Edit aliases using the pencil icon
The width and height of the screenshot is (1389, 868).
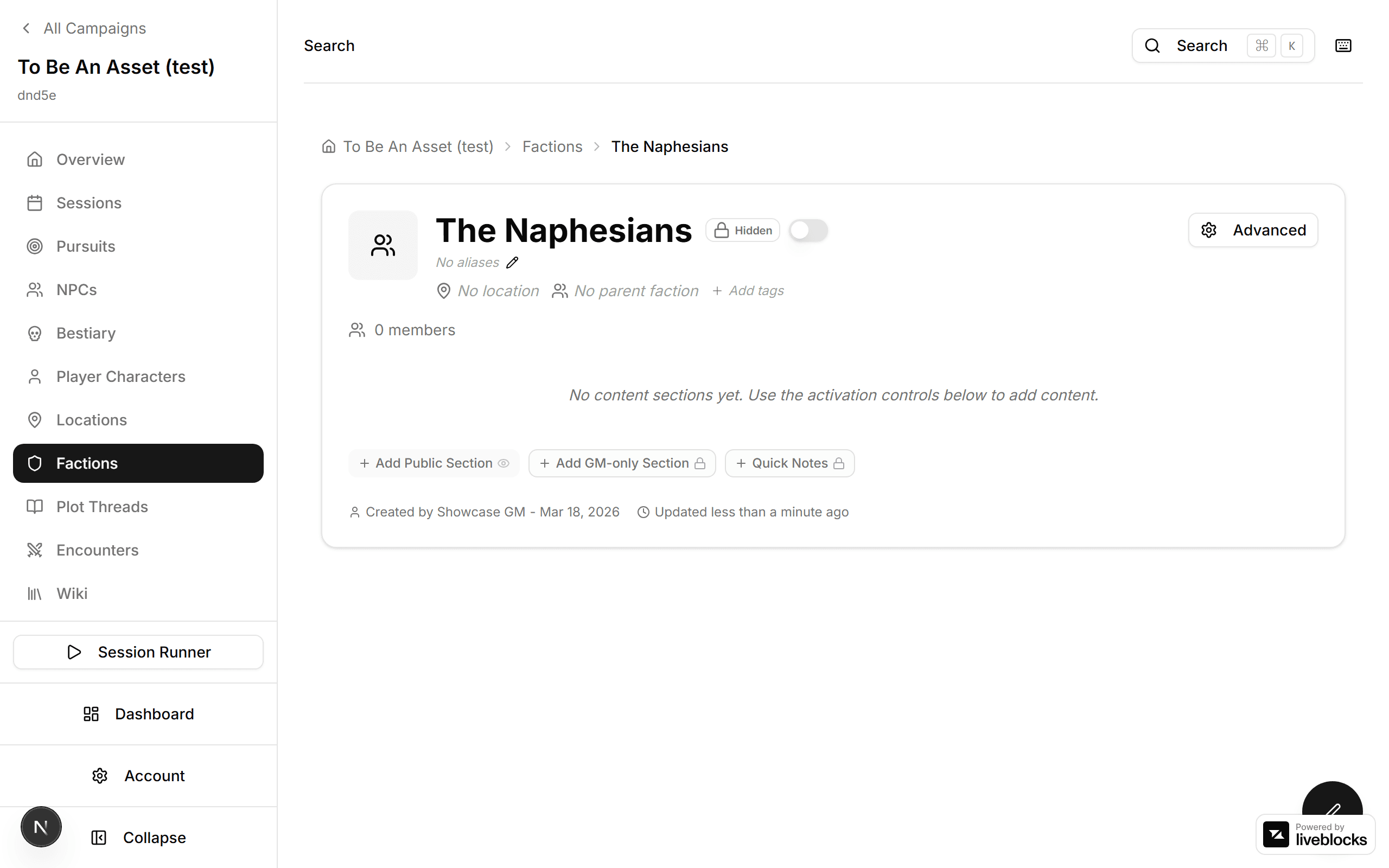513,263
